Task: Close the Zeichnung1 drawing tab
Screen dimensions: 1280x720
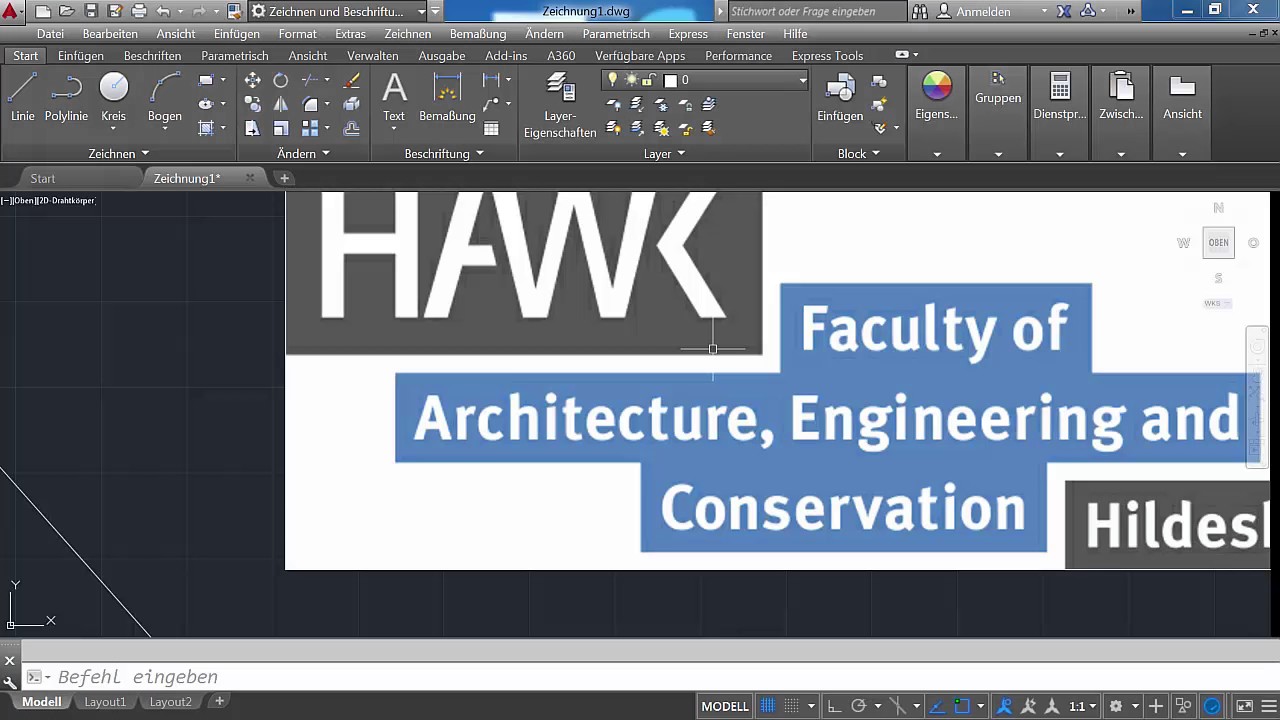Action: tap(250, 178)
